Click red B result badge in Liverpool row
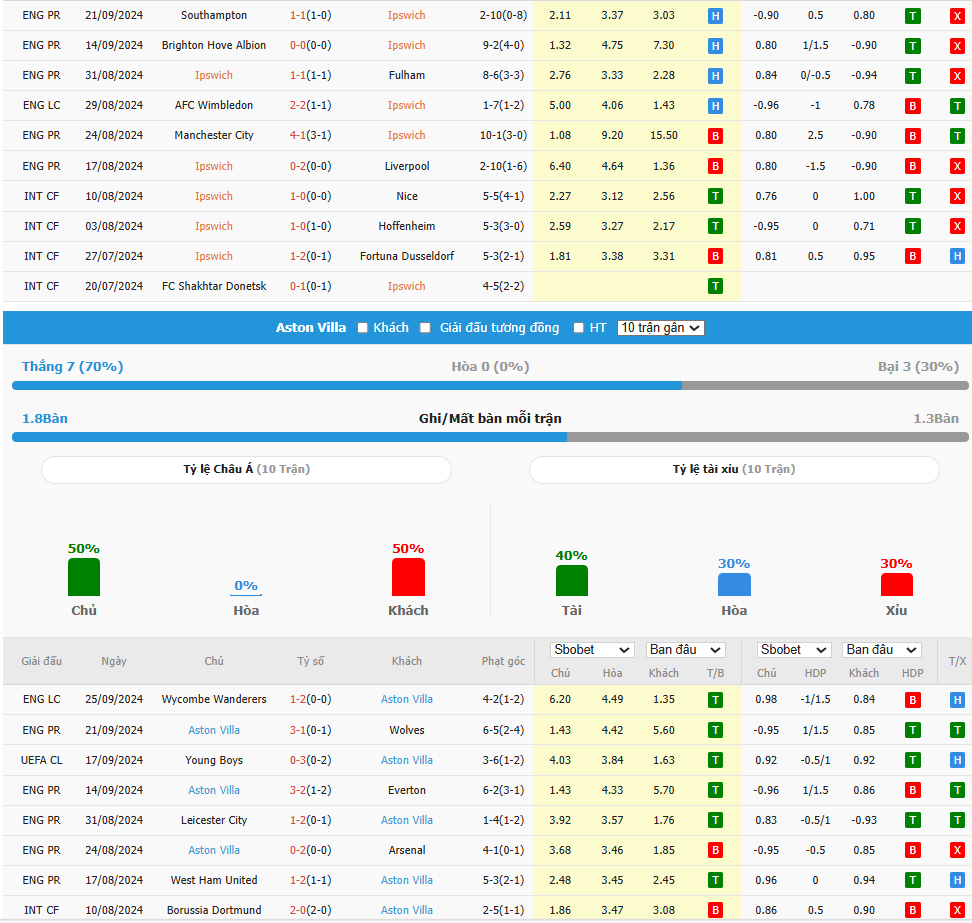This screenshot has height=923, width=972. pos(715,166)
